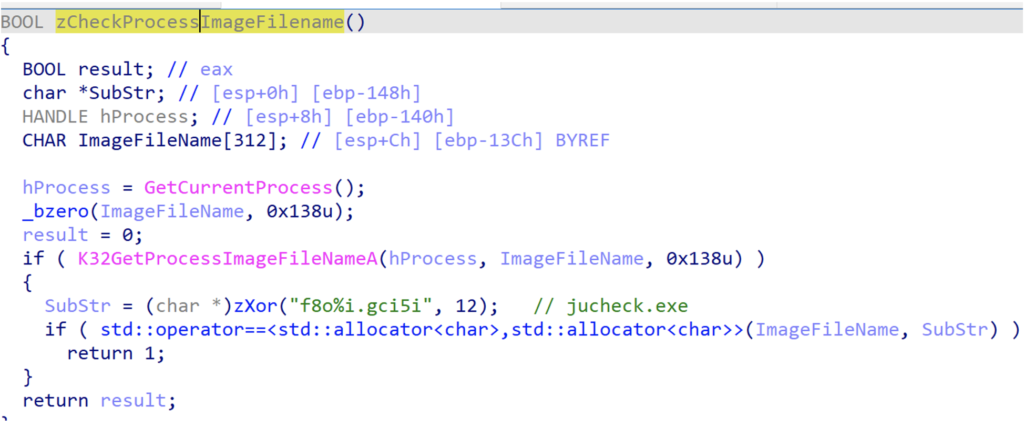Screen dimensions: 1024x428
Task: Click the (char *) cast before zXor
Action: coord(188,306)
